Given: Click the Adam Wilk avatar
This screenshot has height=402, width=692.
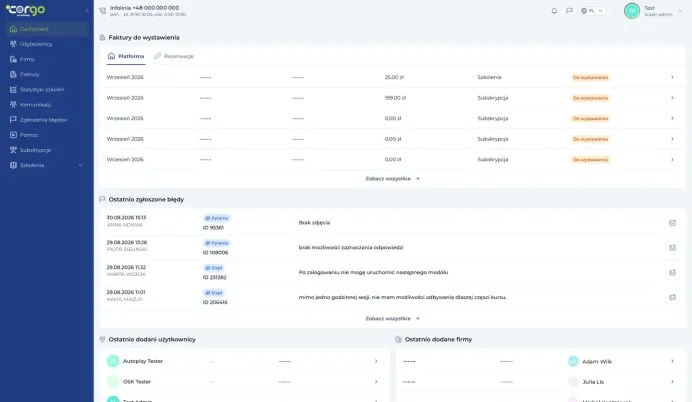Looking at the screenshot, I should pyautogui.click(x=573, y=361).
